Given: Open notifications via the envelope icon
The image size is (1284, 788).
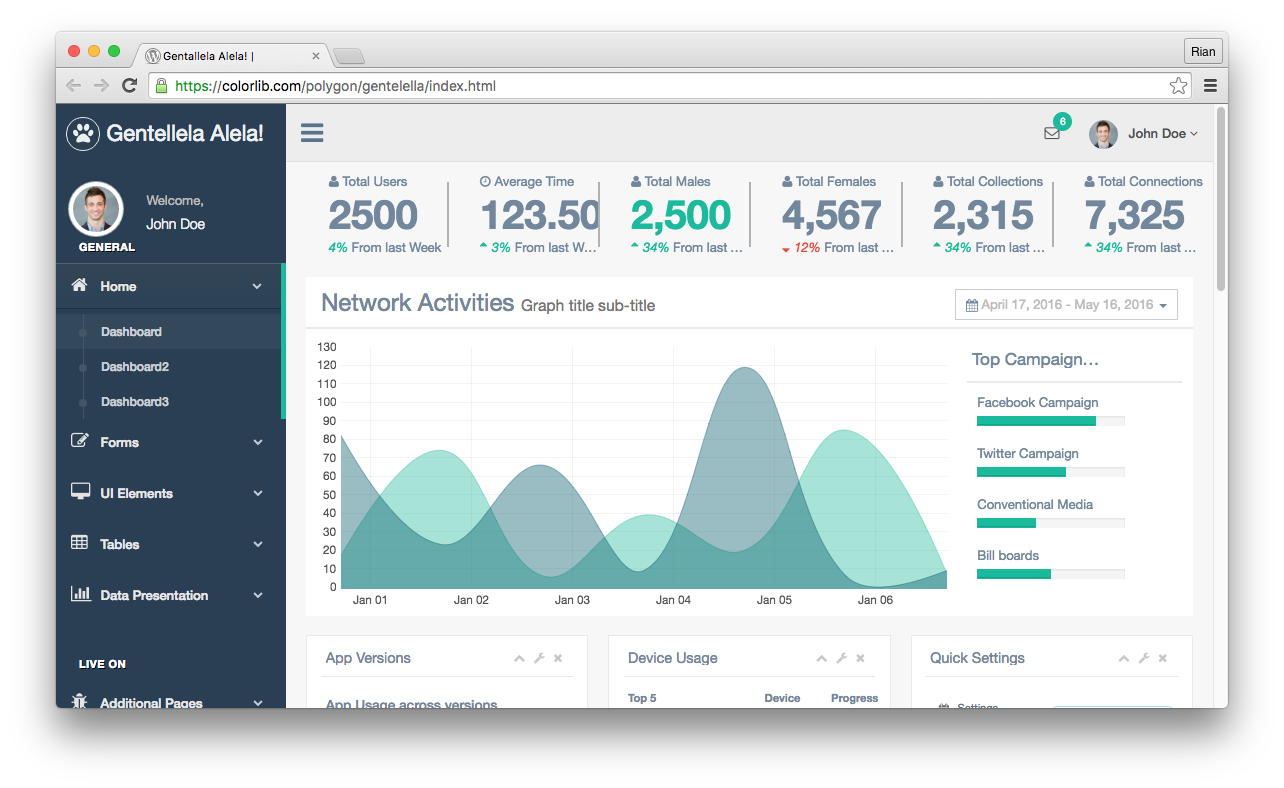Looking at the screenshot, I should tap(1051, 133).
